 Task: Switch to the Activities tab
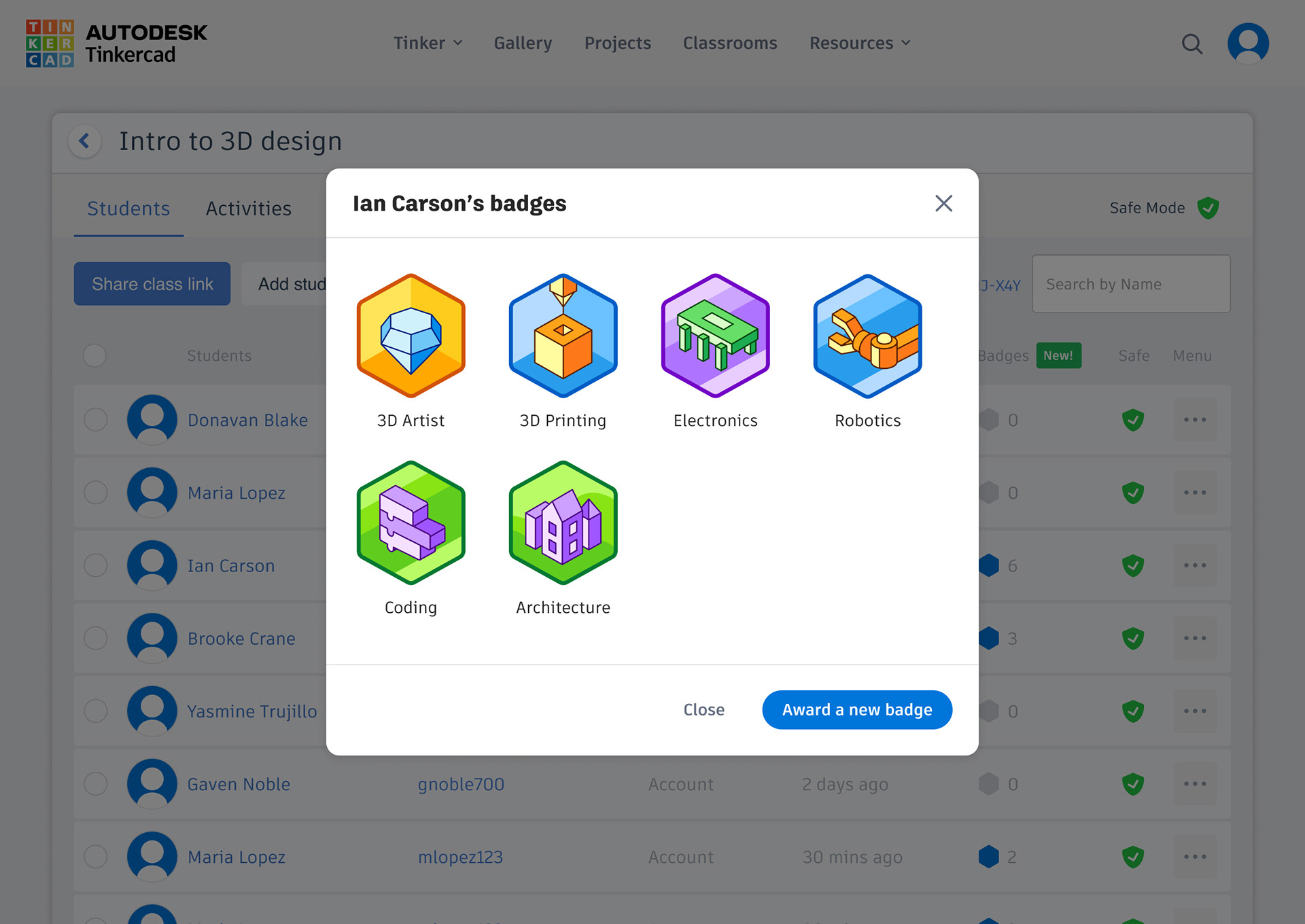click(x=248, y=209)
